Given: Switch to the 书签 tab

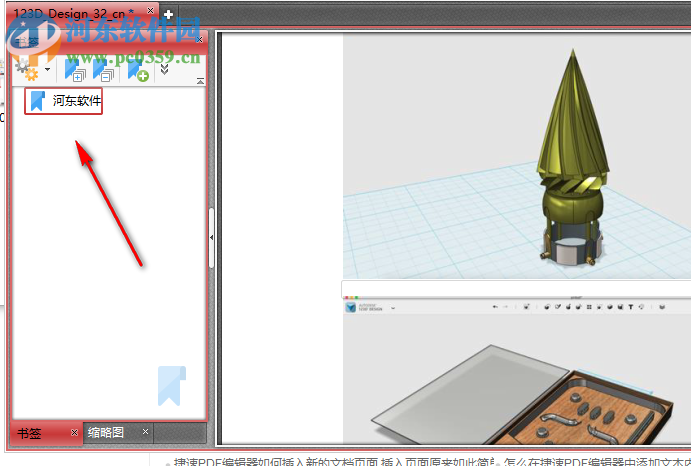Looking at the screenshot, I should click(30, 433).
